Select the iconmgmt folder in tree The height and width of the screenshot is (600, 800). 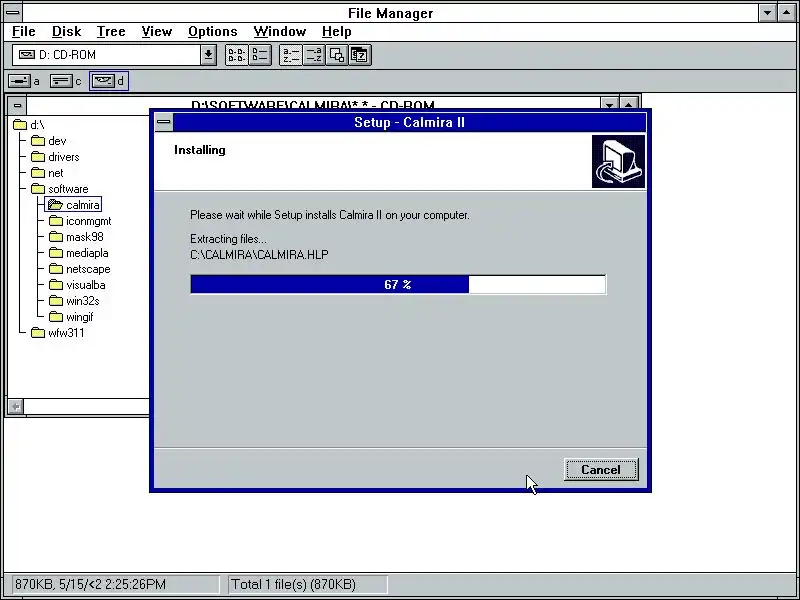pyautogui.click(x=80, y=221)
